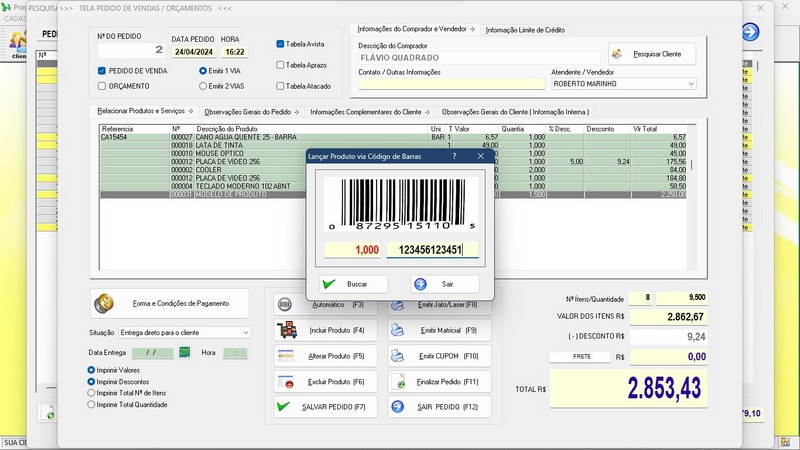Select the Emitir 2 VIAS radio option
This screenshot has width=800, height=450.
coord(203,86)
